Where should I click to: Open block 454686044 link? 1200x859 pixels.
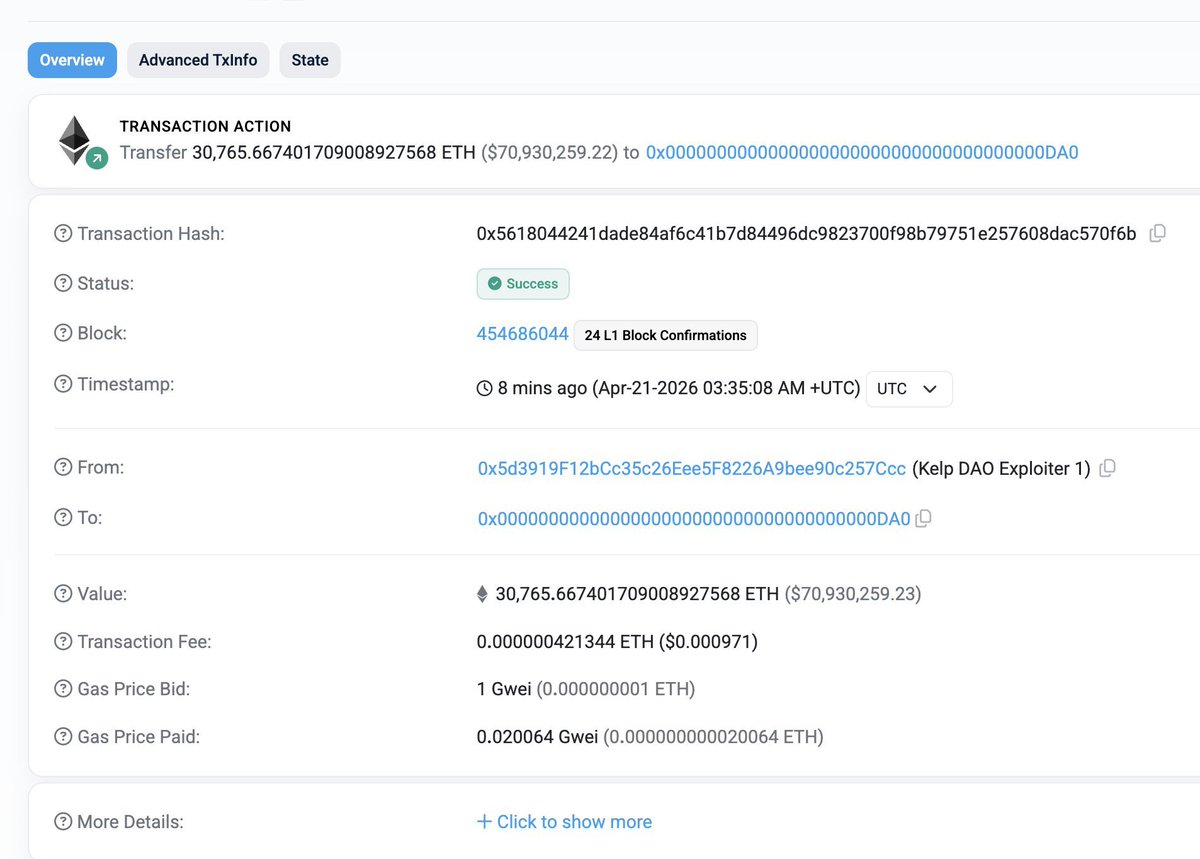pos(522,334)
